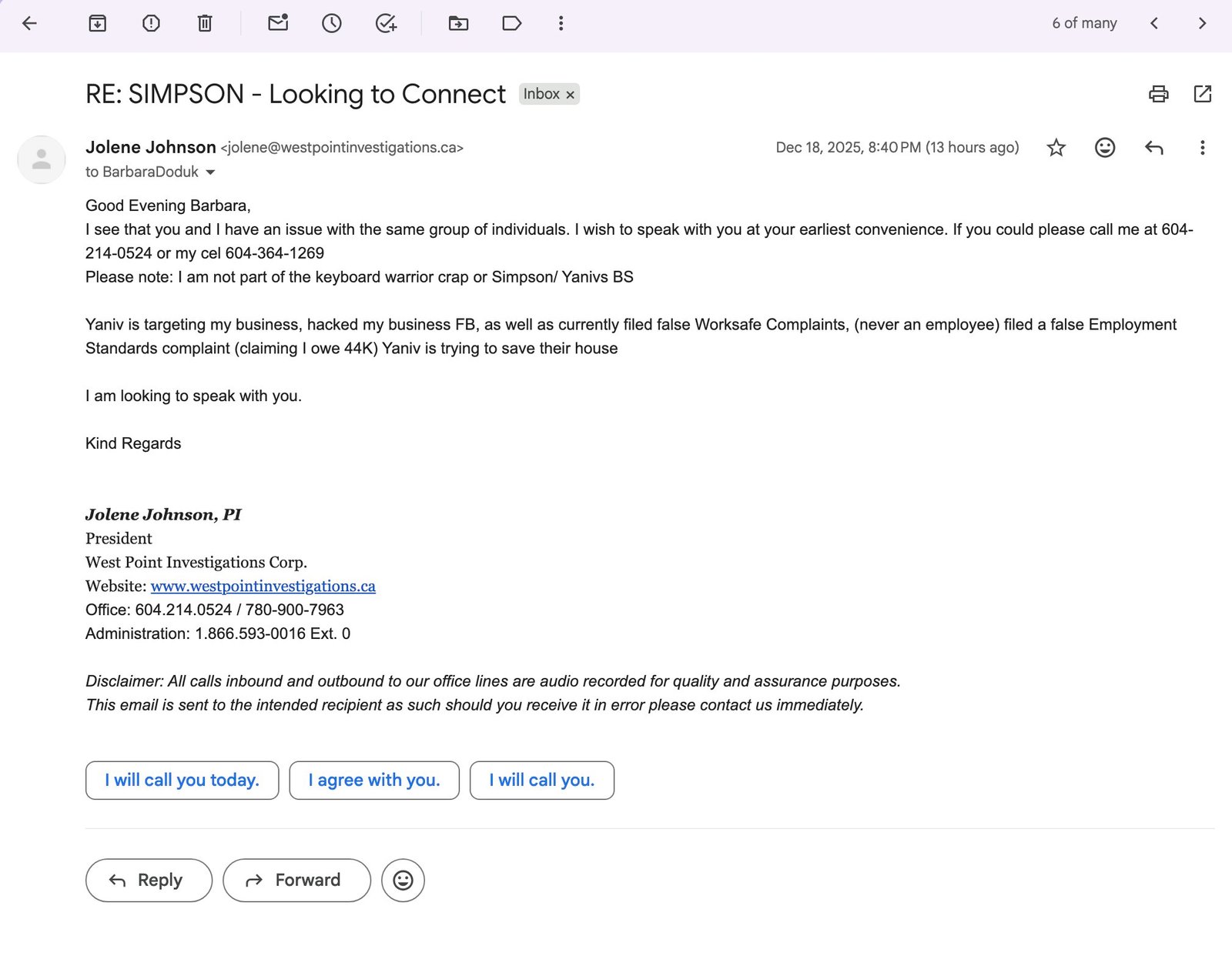
Task: Open message More options beside reply arrow
Action: 1202,148
